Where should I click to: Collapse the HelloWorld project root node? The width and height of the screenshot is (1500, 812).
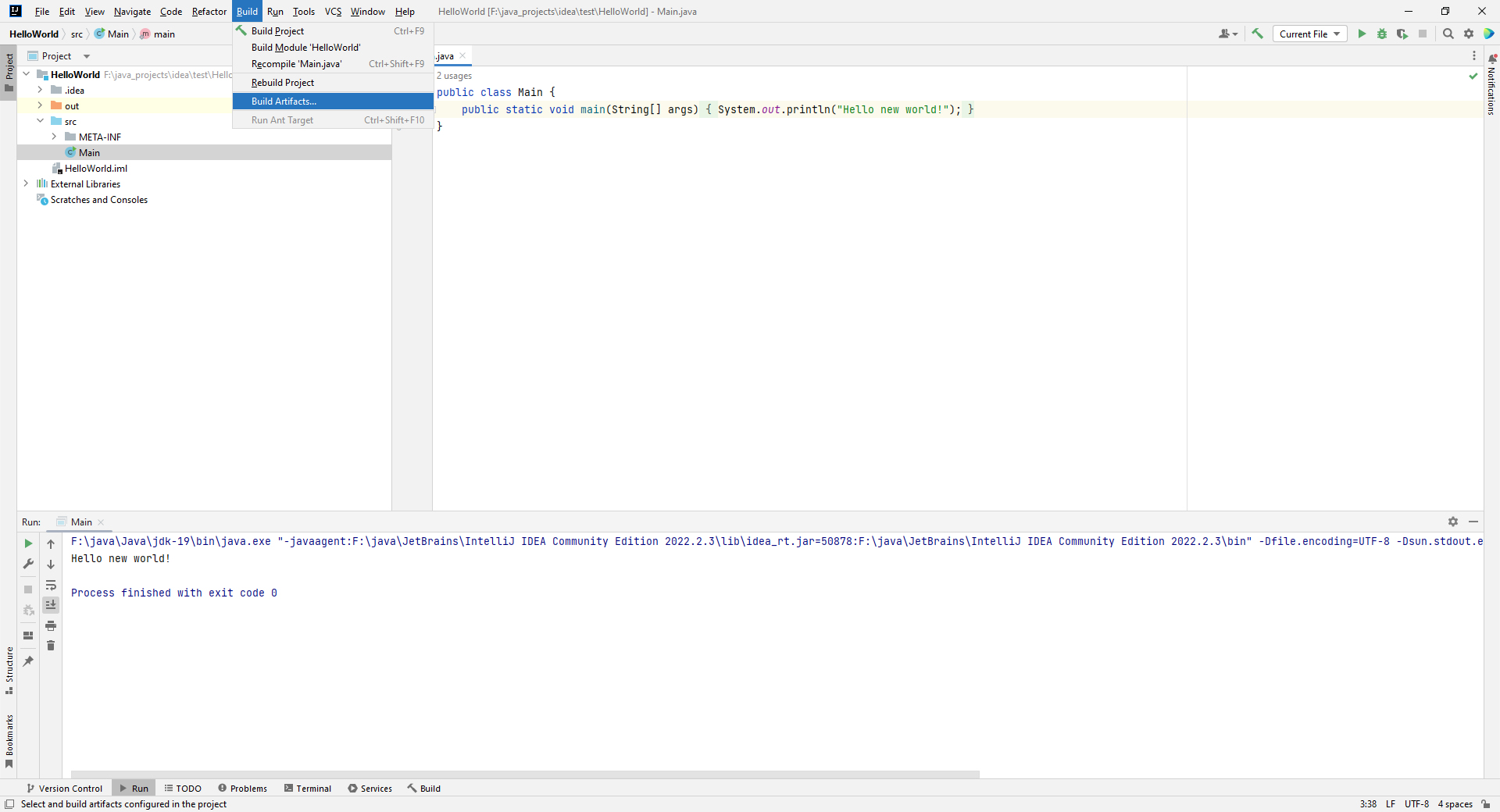point(26,74)
